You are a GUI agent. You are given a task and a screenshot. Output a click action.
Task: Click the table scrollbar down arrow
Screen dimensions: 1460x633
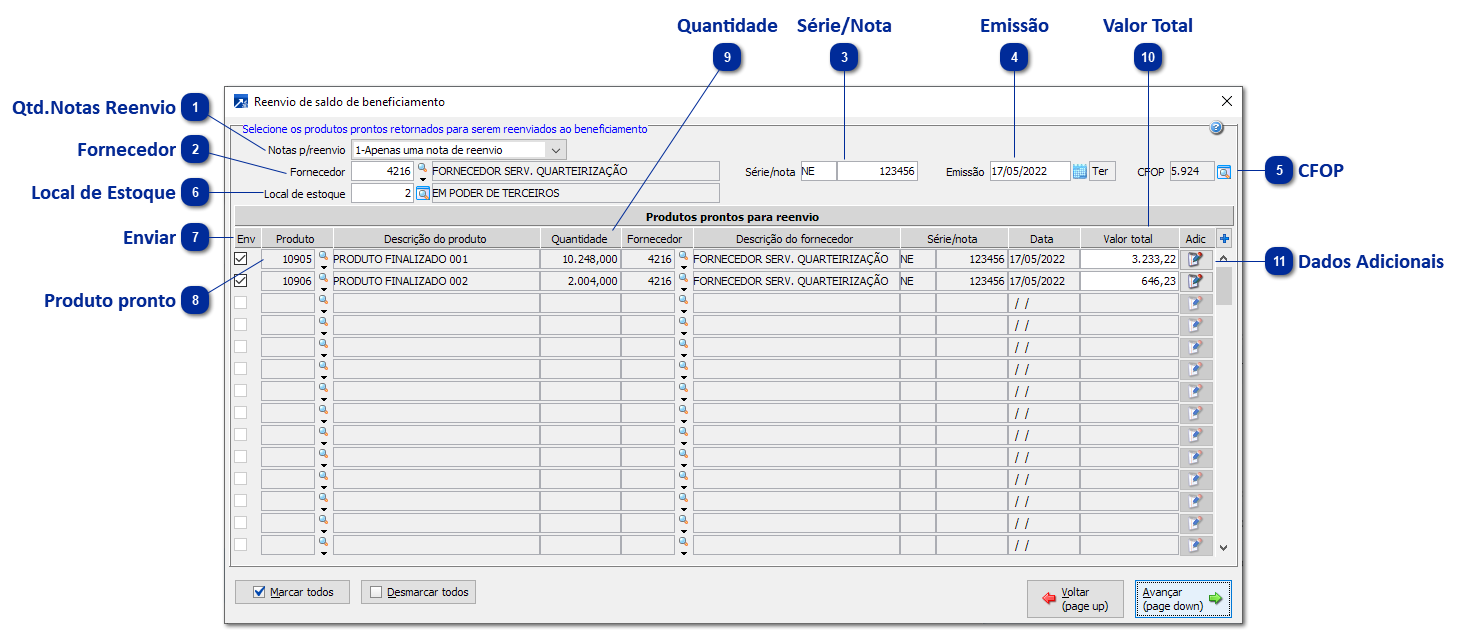(1224, 547)
